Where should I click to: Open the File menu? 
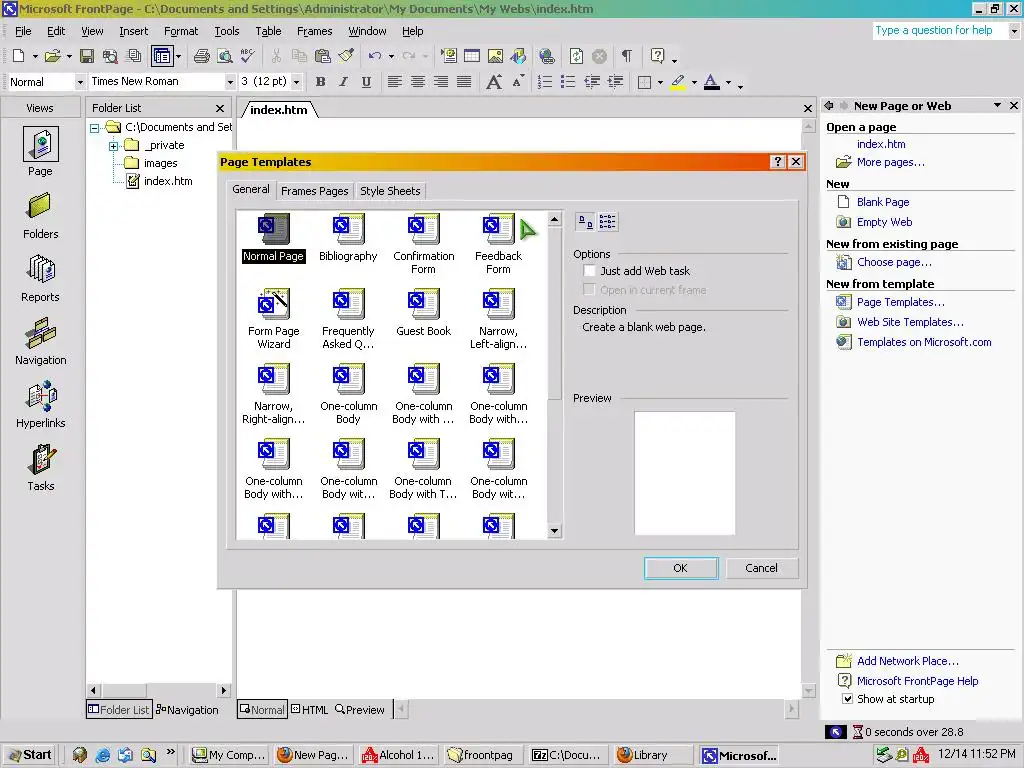coord(23,31)
